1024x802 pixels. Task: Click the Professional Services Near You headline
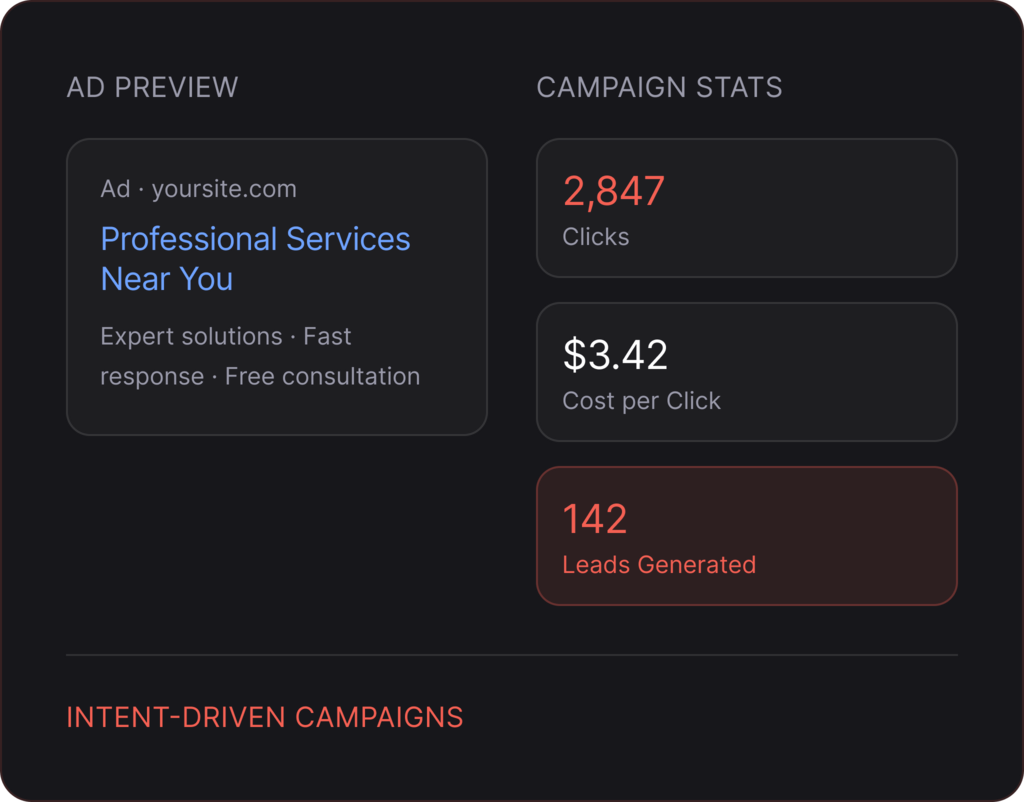255,258
